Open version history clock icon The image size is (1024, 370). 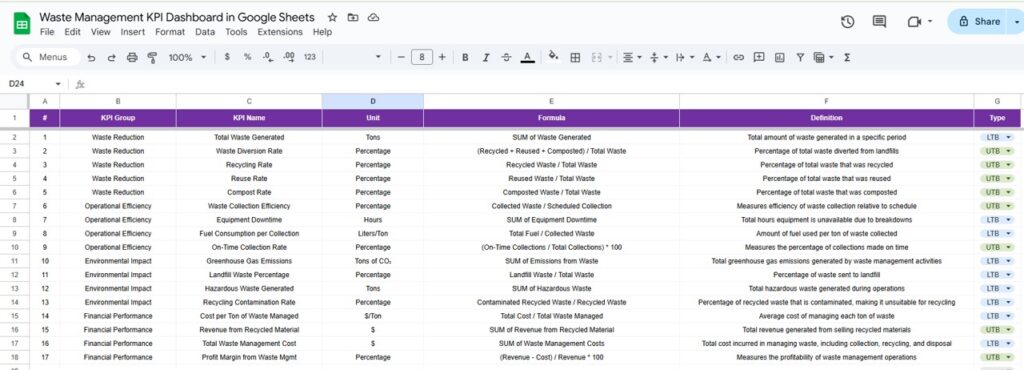tap(847, 22)
